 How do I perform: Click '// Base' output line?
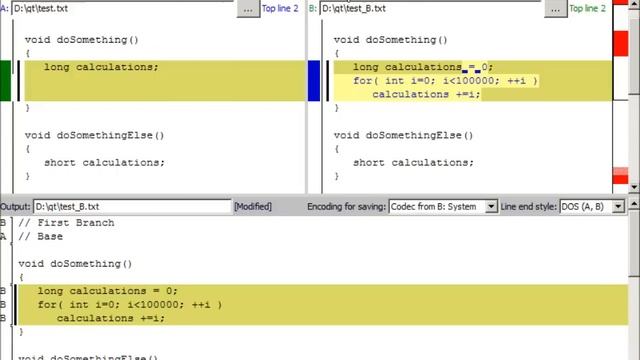click(40, 237)
